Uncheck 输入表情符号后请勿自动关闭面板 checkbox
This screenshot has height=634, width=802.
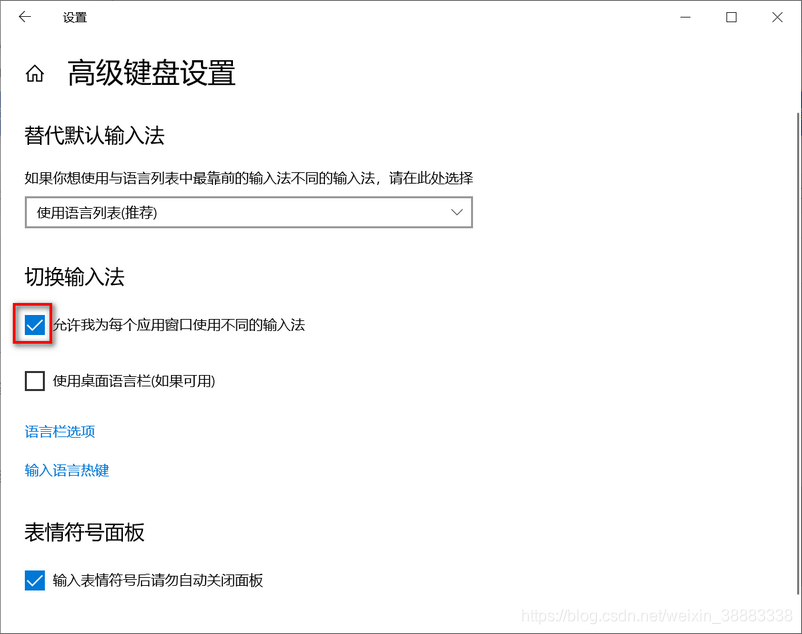35,580
